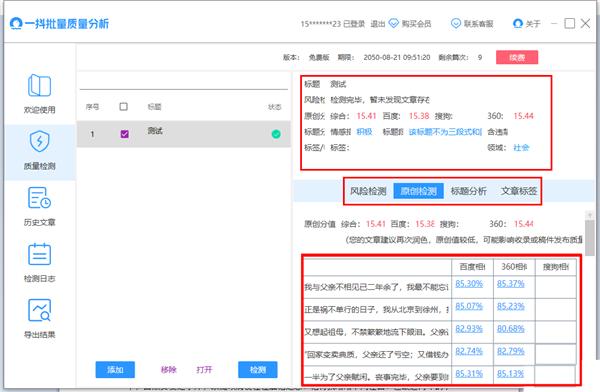
Task: Open the 检测日志 calendar icon
Action: coord(39,254)
